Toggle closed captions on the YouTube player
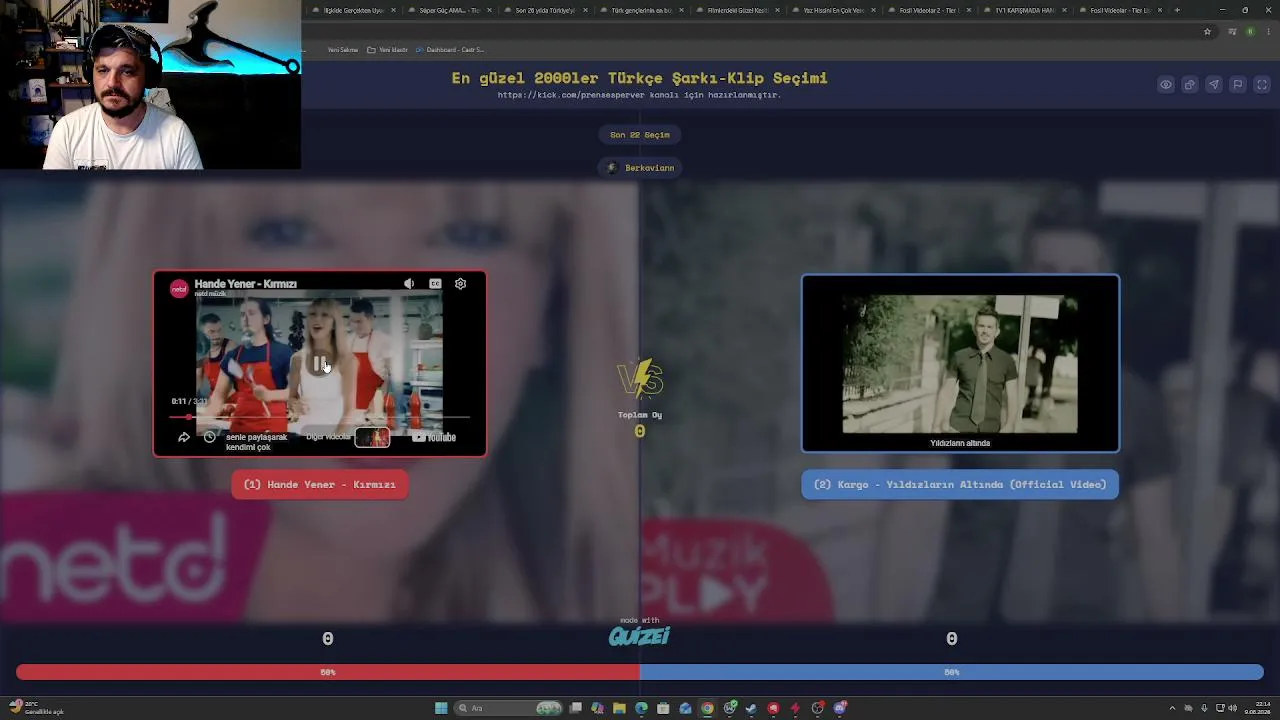This screenshot has width=1280, height=720. pos(435,284)
